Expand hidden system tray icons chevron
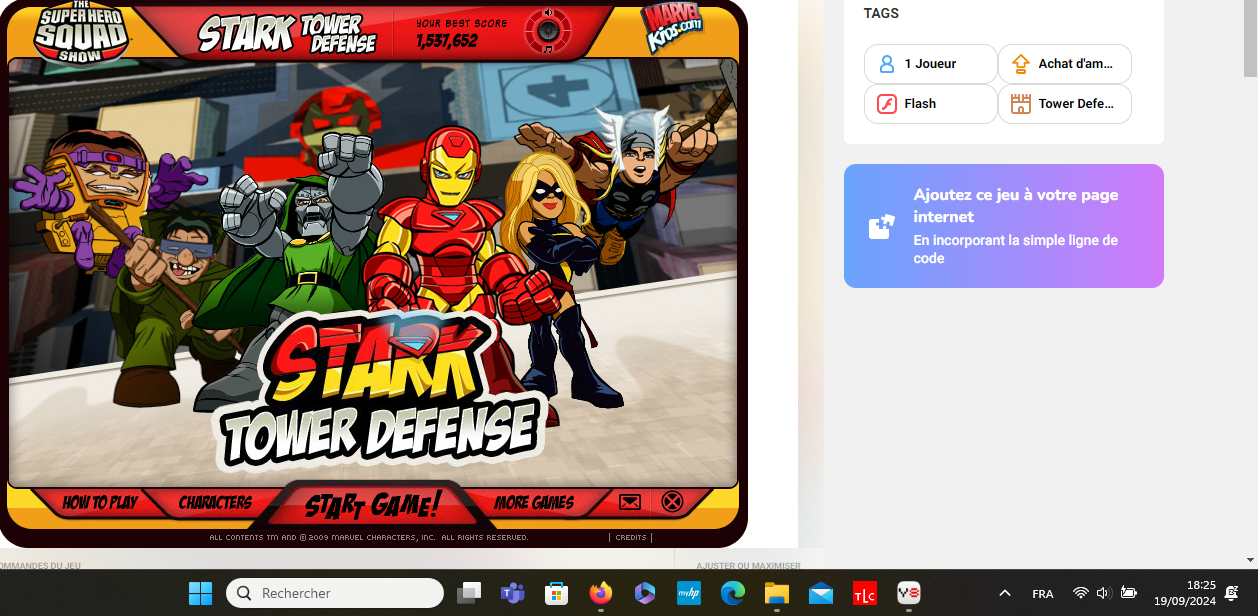Viewport: 1258px width, 616px height. pos(1005,593)
